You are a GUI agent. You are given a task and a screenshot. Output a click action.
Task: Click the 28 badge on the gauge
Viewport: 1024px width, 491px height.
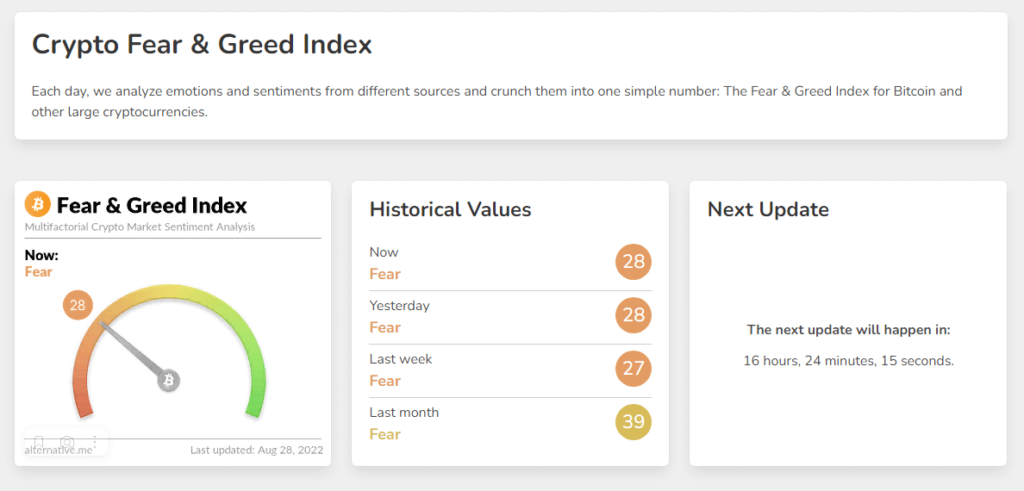click(78, 305)
